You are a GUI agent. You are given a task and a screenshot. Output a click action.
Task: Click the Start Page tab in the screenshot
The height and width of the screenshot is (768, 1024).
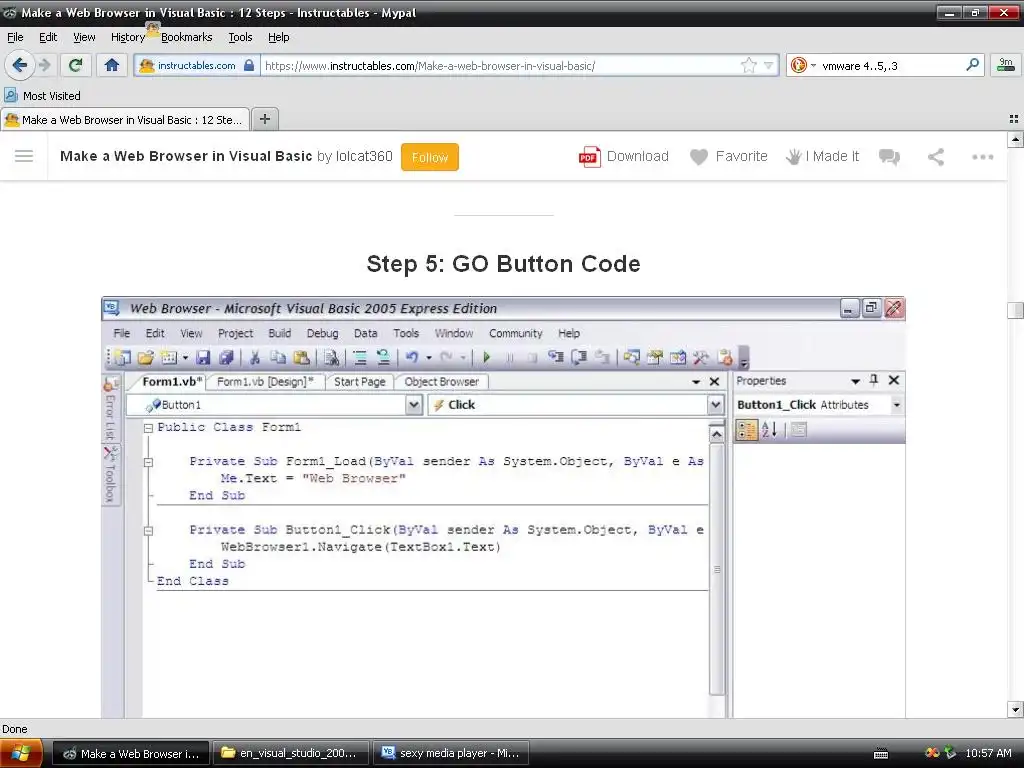[x=359, y=382]
